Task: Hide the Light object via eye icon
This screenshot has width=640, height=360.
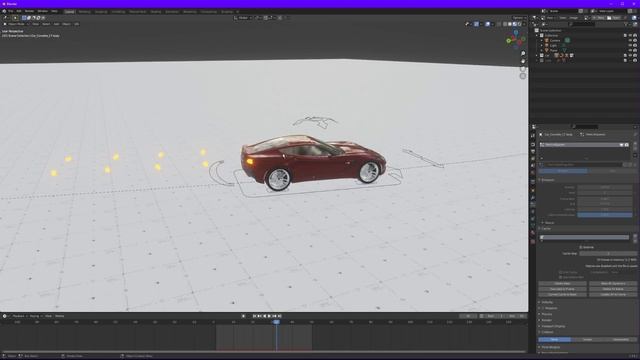Action: coord(630,45)
